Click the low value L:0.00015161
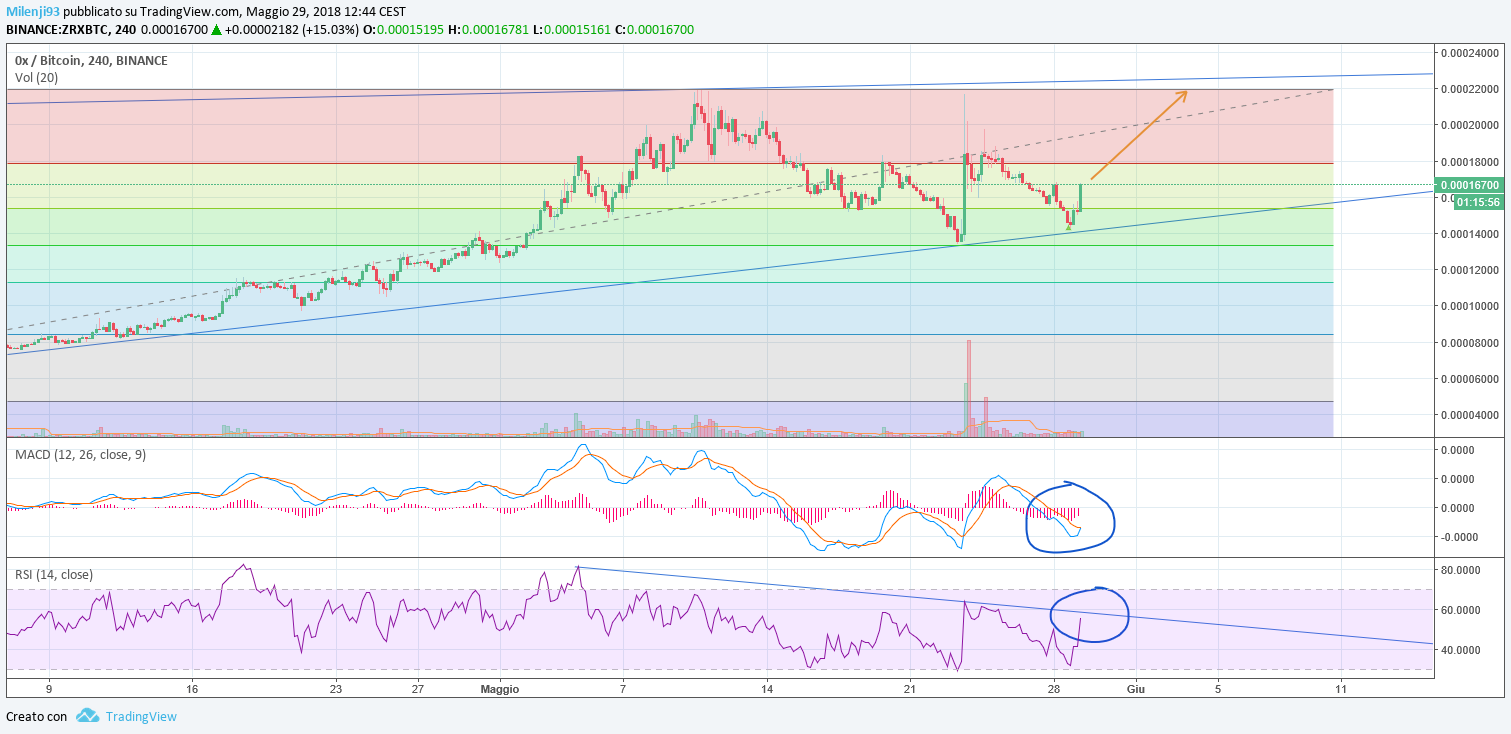The height and width of the screenshot is (734, 1511). (x=572, y=30)
